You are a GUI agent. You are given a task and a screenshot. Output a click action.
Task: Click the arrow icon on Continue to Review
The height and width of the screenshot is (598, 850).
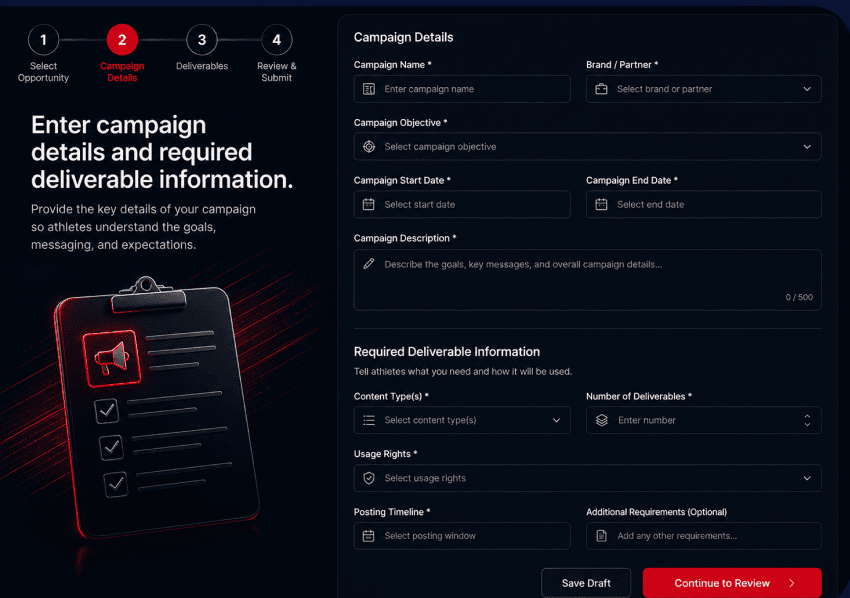coord(791,583)
